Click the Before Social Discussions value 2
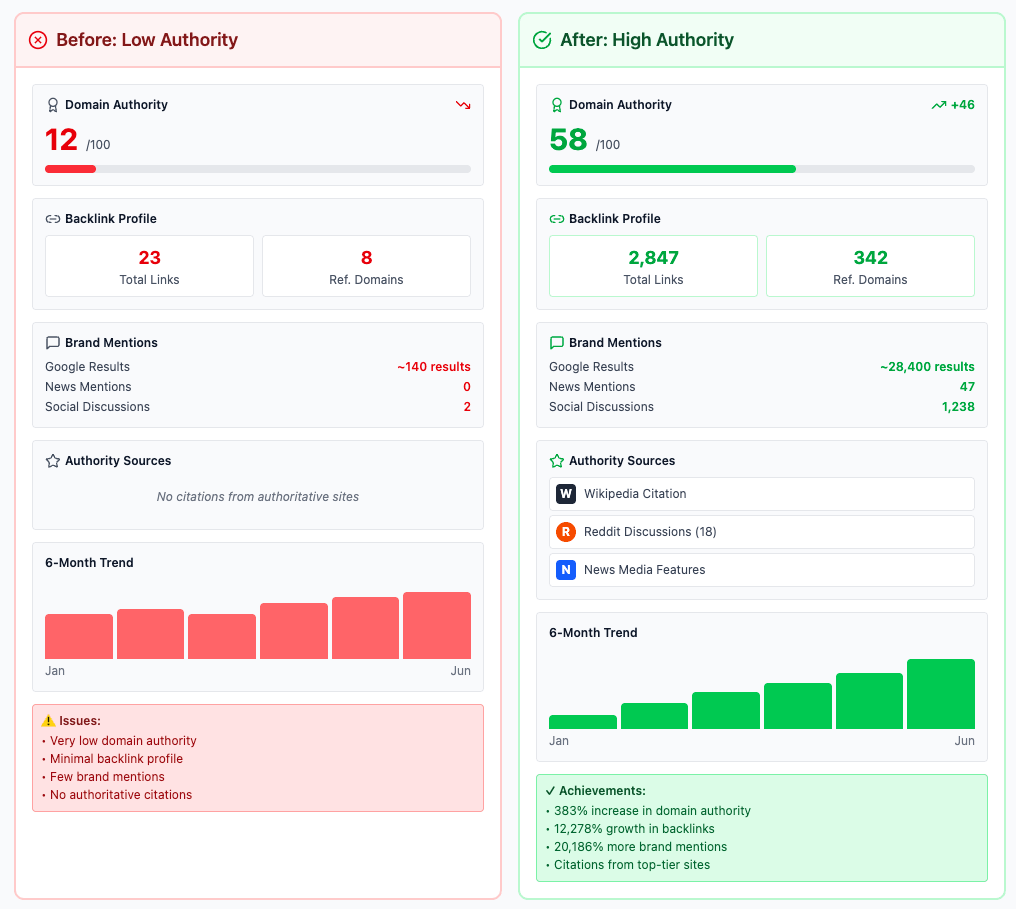This screenshot has height=909, width=1016. pyautogui.click(x=467, y=407)
